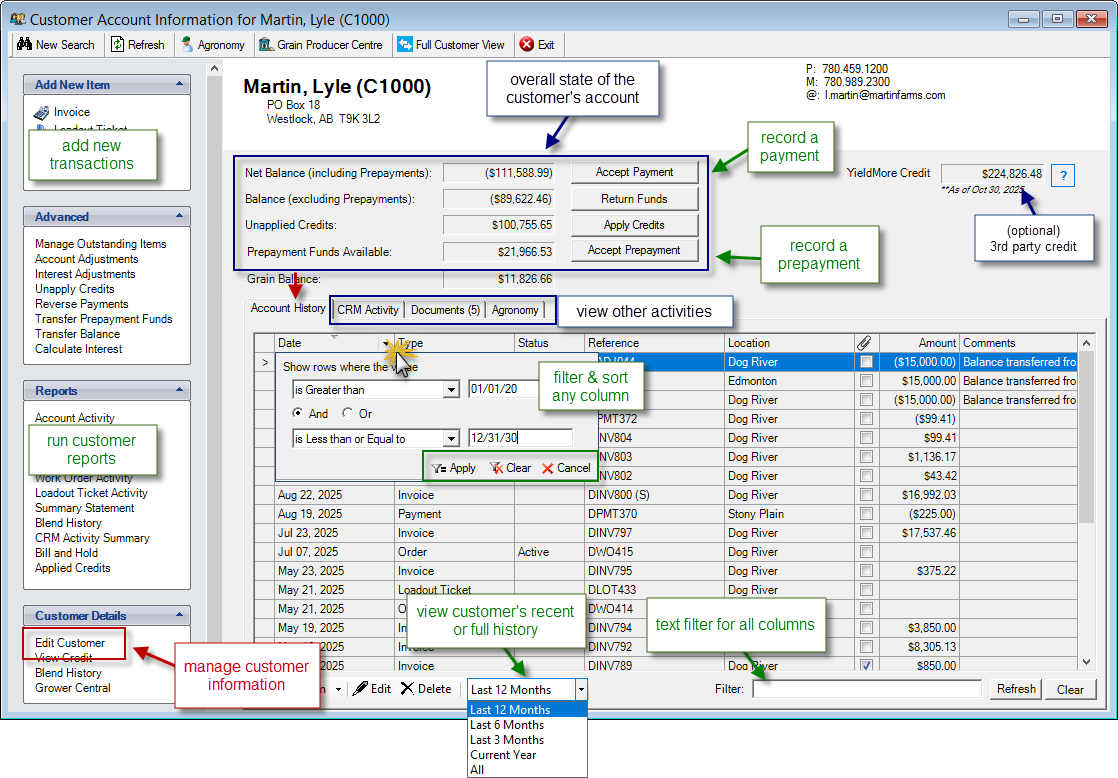Viewport: 1118px width, 778px height.
Task: Sort by the Amount column header
Action: pos(919,343)
